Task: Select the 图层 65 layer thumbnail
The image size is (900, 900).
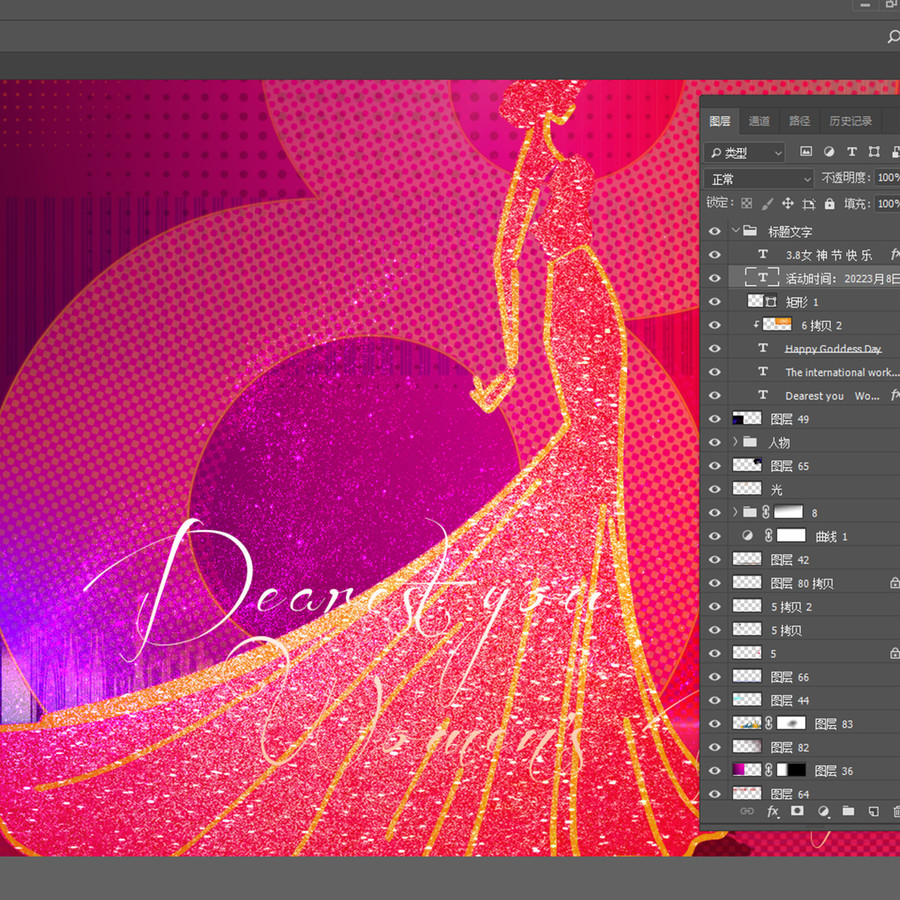Action: click(747, 465)
